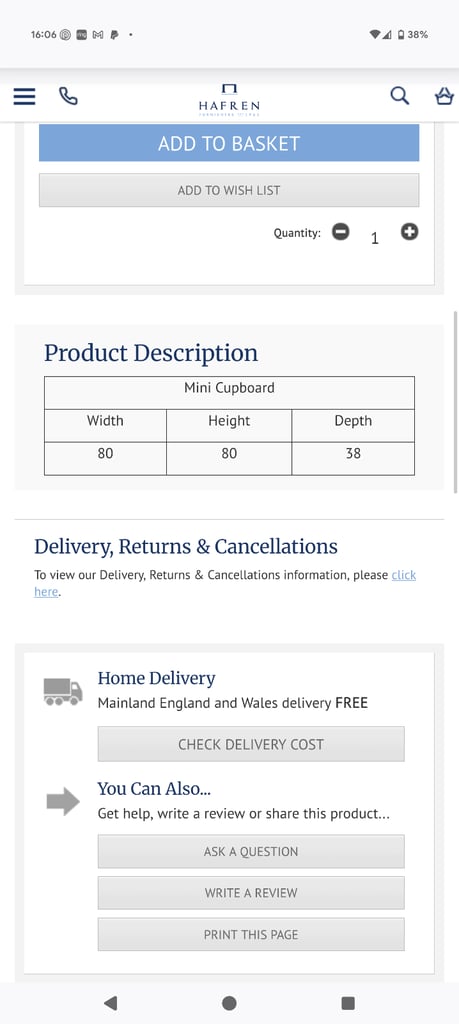Print this page button
The width and height of the screenshot is (459, 1024).
coord(251,935)
